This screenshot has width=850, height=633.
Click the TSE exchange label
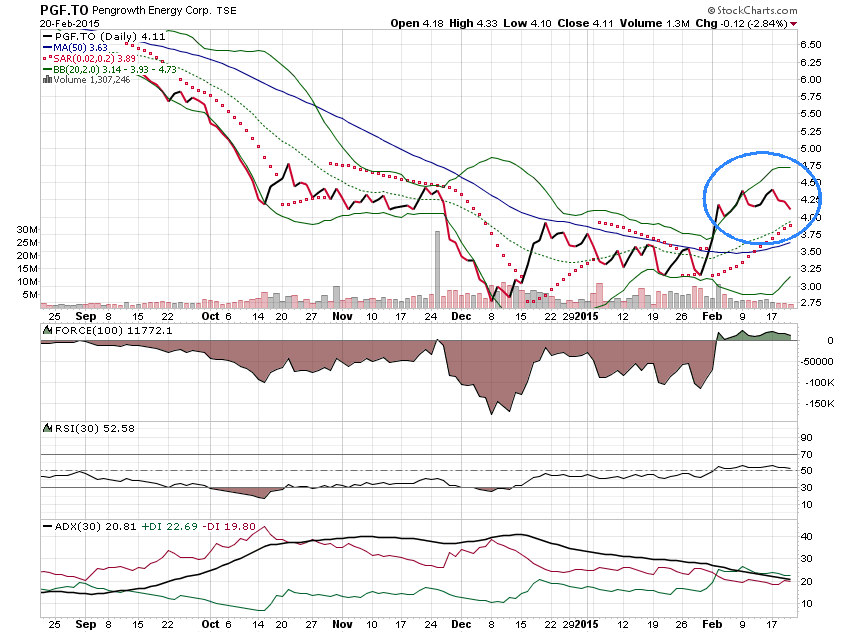pos(227,10)
